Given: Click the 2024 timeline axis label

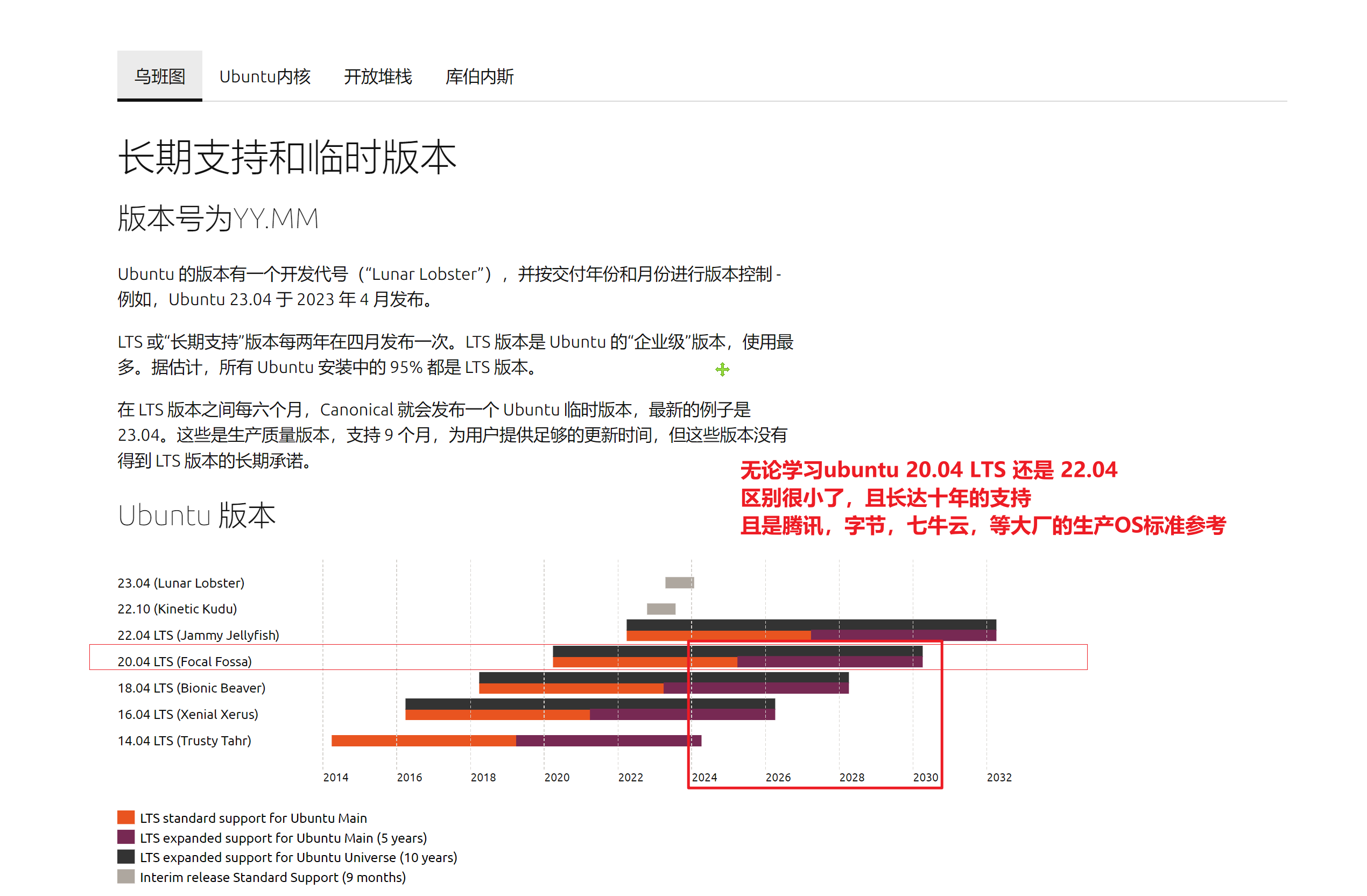Looking at the screenshot, I should point(704,777).
